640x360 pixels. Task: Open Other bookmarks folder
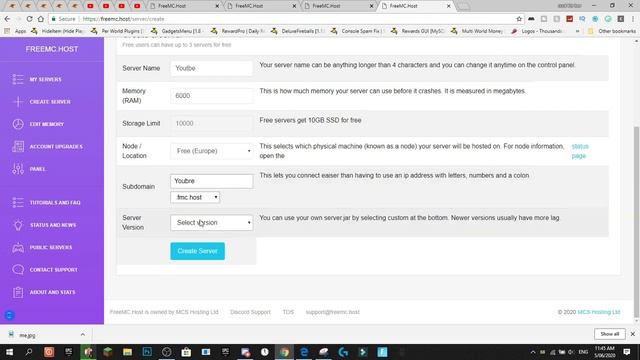(612, 31)
